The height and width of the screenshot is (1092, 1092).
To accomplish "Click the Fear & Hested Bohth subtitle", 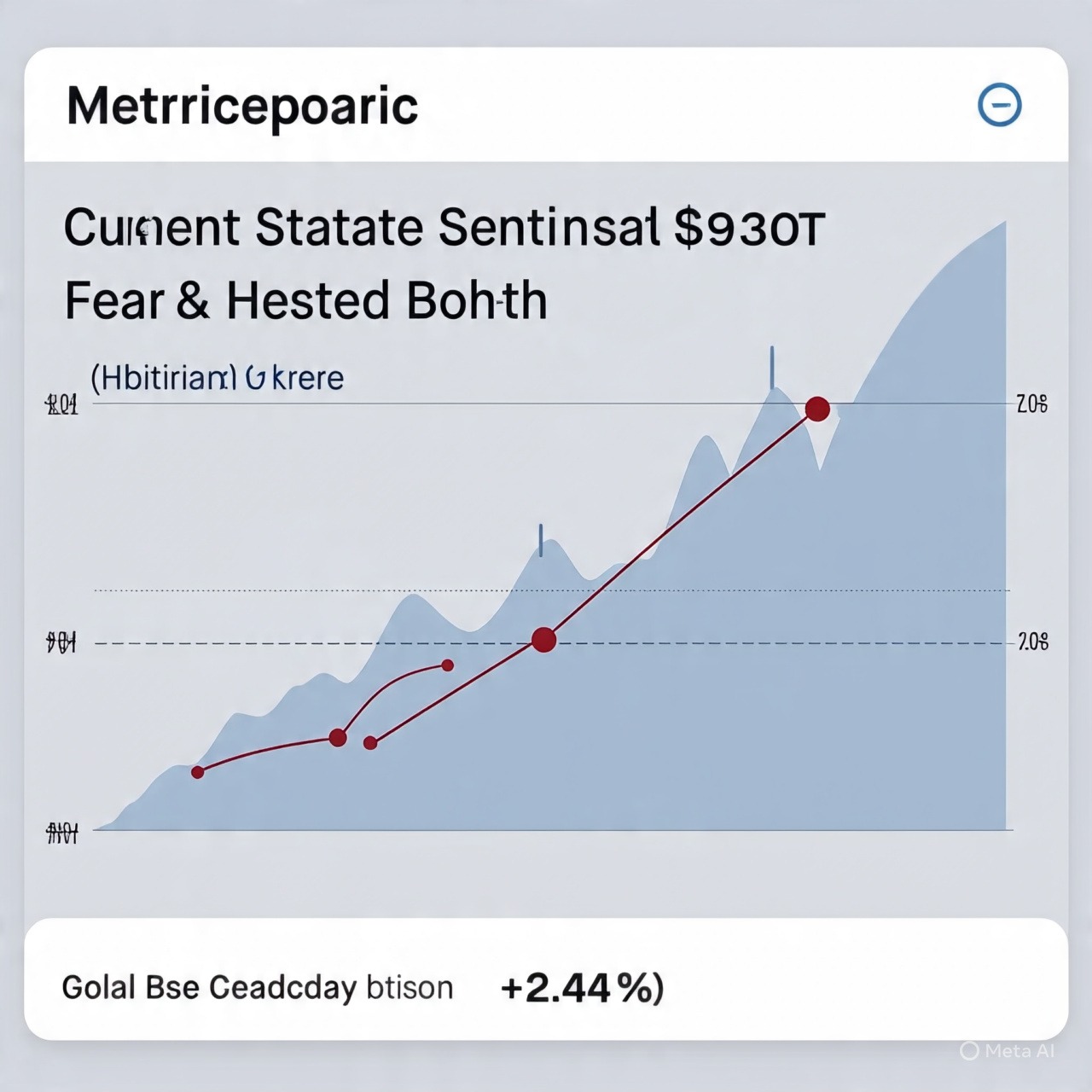I will coord(305,300).
